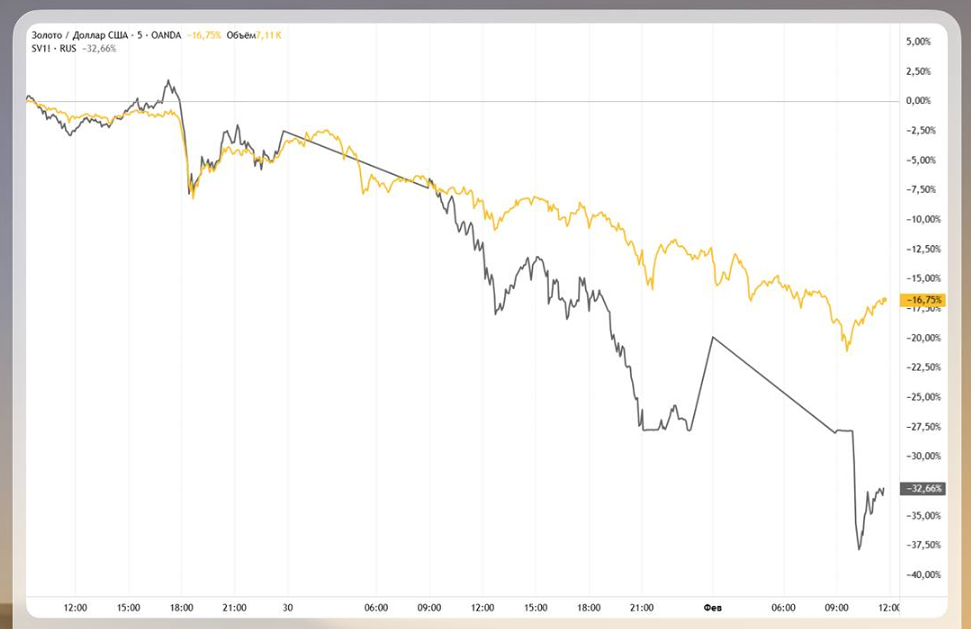Click the 'Фев' month label on time axis

[713, 608]
